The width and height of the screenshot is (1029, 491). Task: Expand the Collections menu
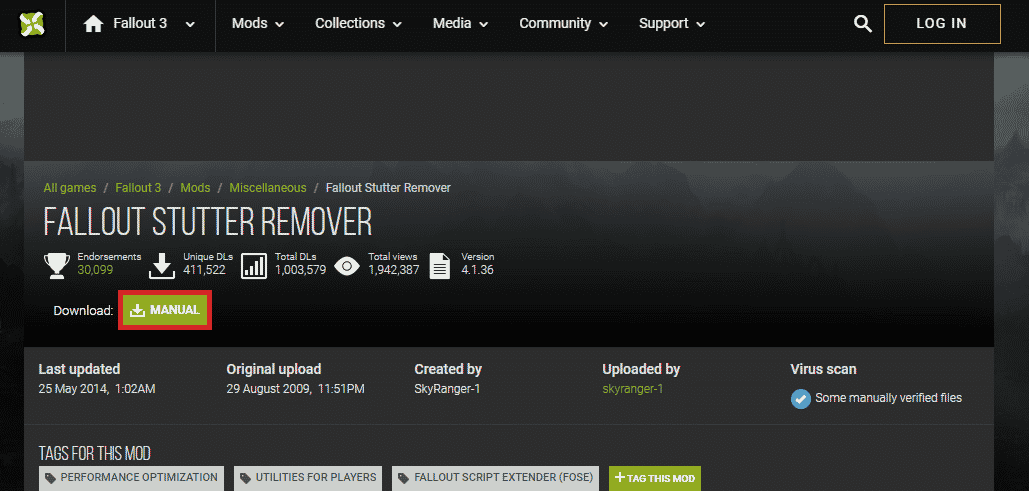tap(358, 24)
